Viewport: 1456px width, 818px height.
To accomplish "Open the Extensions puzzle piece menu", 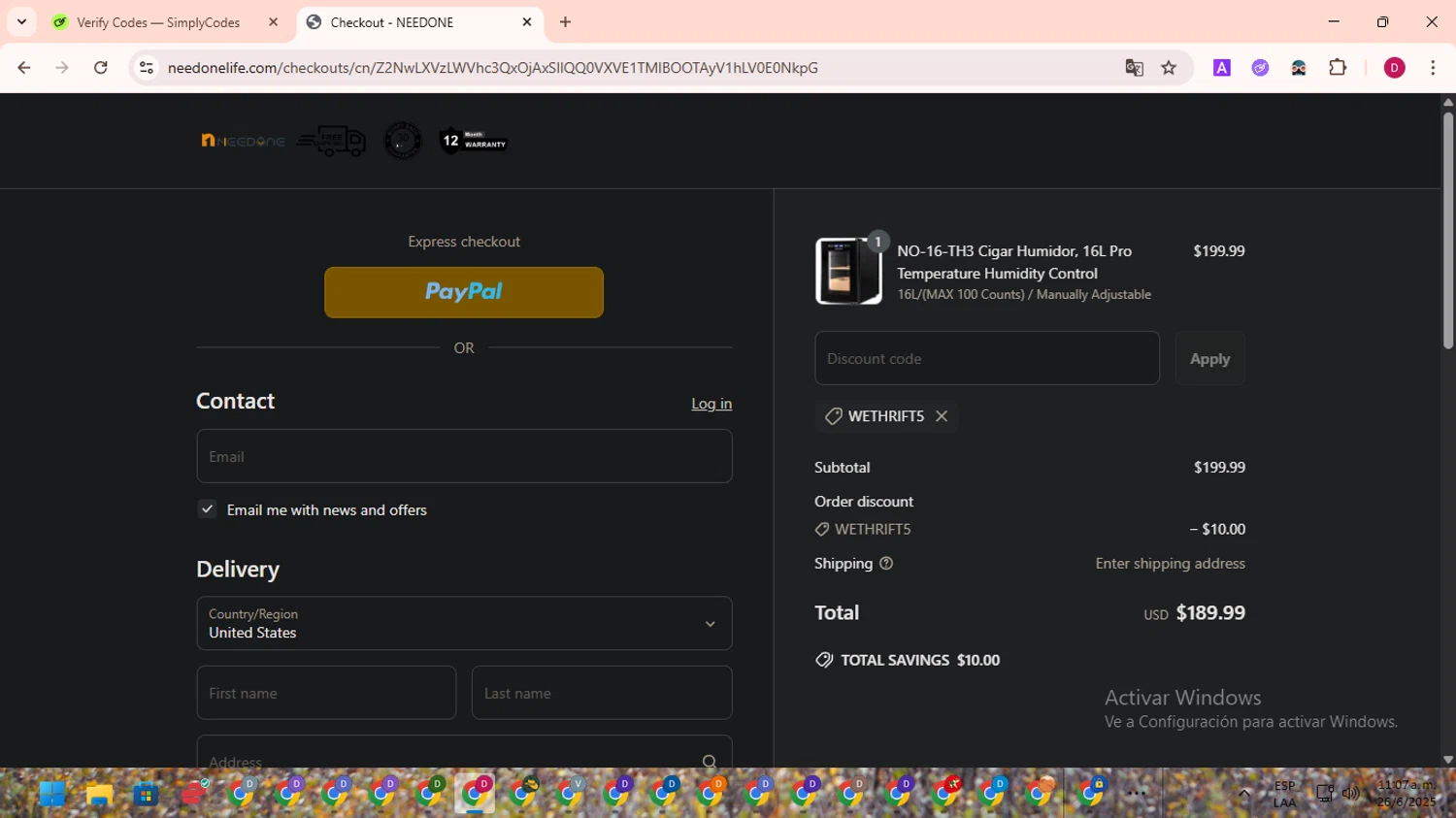I will coord(1338,68).
